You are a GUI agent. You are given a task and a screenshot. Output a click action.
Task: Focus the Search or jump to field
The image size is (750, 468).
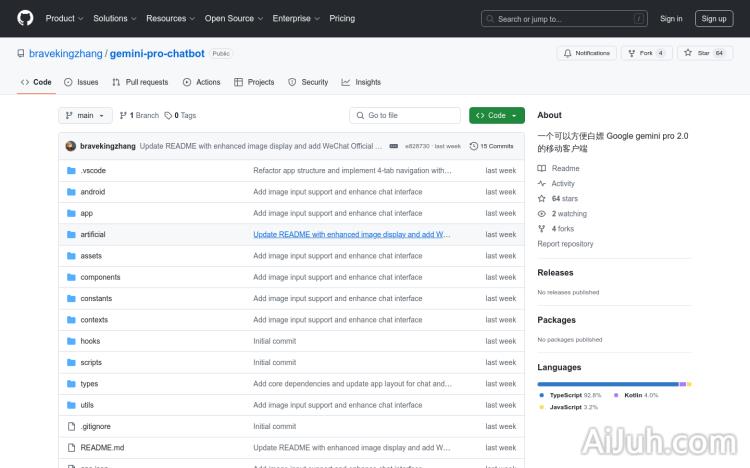(564, 19)
